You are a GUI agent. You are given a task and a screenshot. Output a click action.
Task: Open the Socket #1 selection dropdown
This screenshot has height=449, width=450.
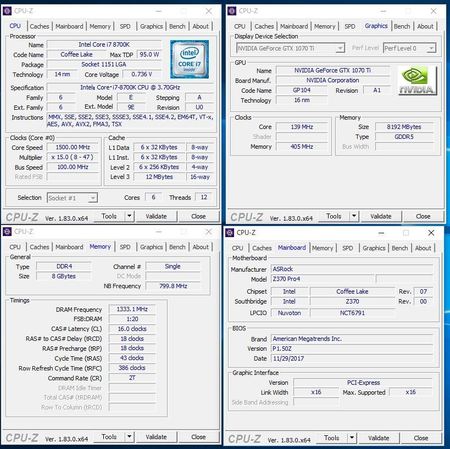[x=72, y=198]
